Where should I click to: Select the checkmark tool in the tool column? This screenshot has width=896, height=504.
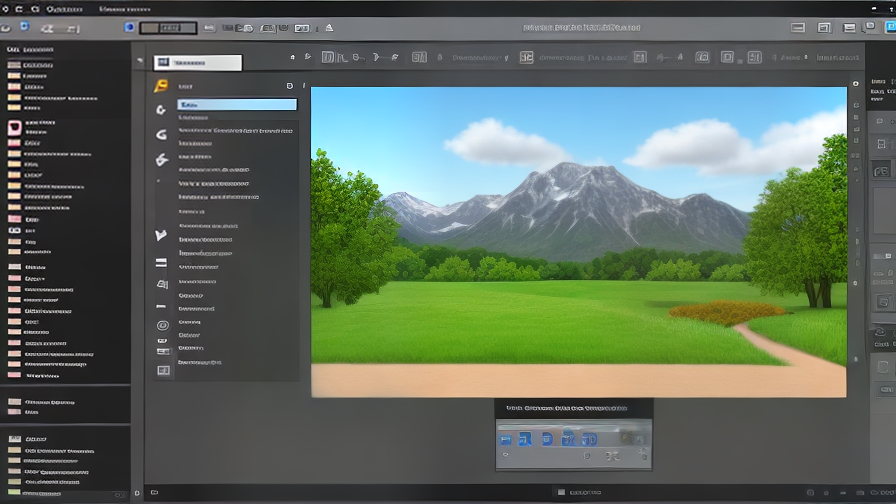(160, 236)
